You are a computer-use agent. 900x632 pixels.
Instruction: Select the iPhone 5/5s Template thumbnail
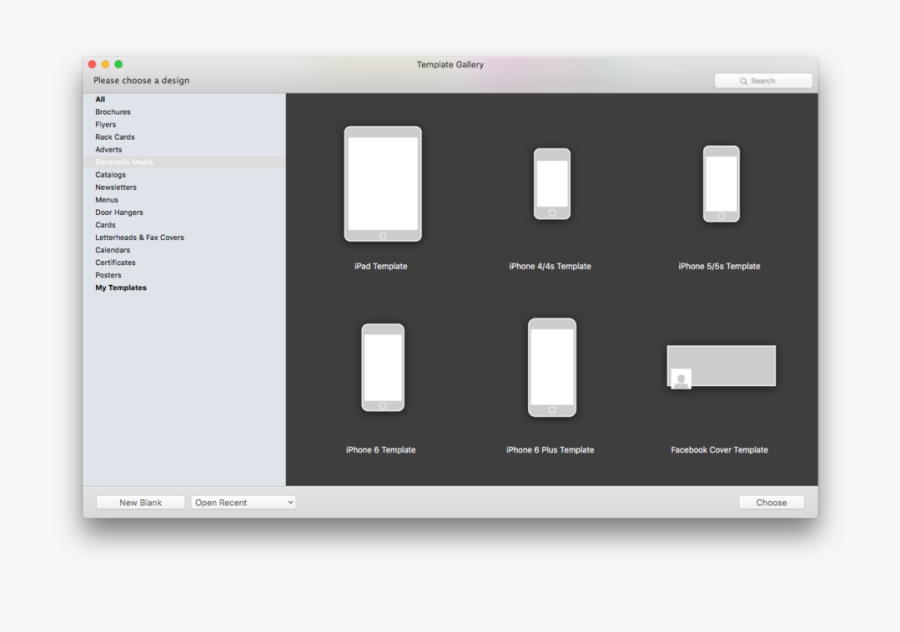pyautogui.click(x=721, y=184)
